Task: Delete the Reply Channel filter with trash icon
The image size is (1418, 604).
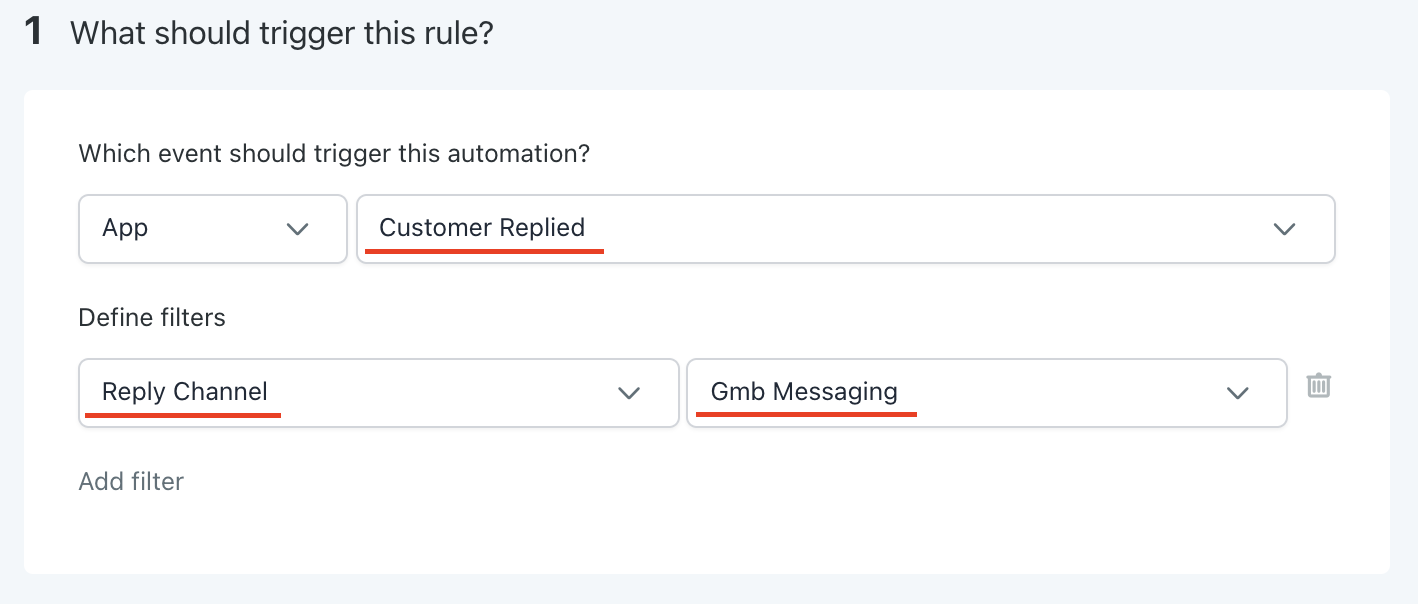Action: point(1319,385)
